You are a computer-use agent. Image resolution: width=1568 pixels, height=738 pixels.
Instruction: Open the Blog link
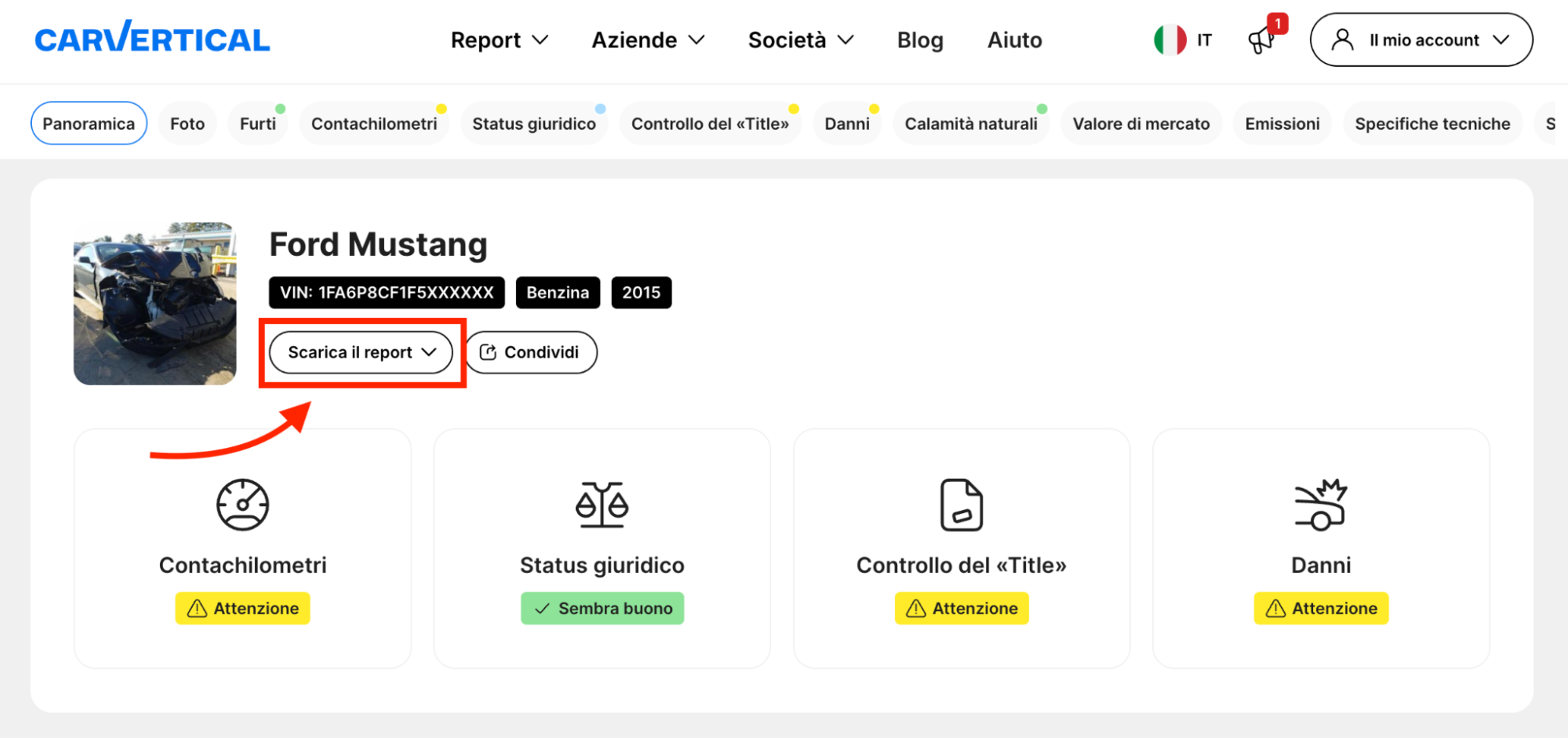pyautogui.click(x=920, y=40)
